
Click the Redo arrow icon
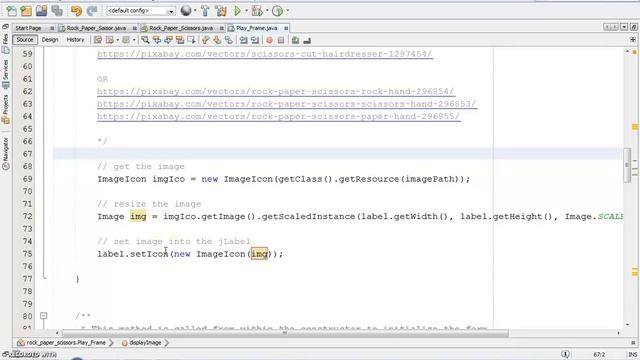pos(92,11)
